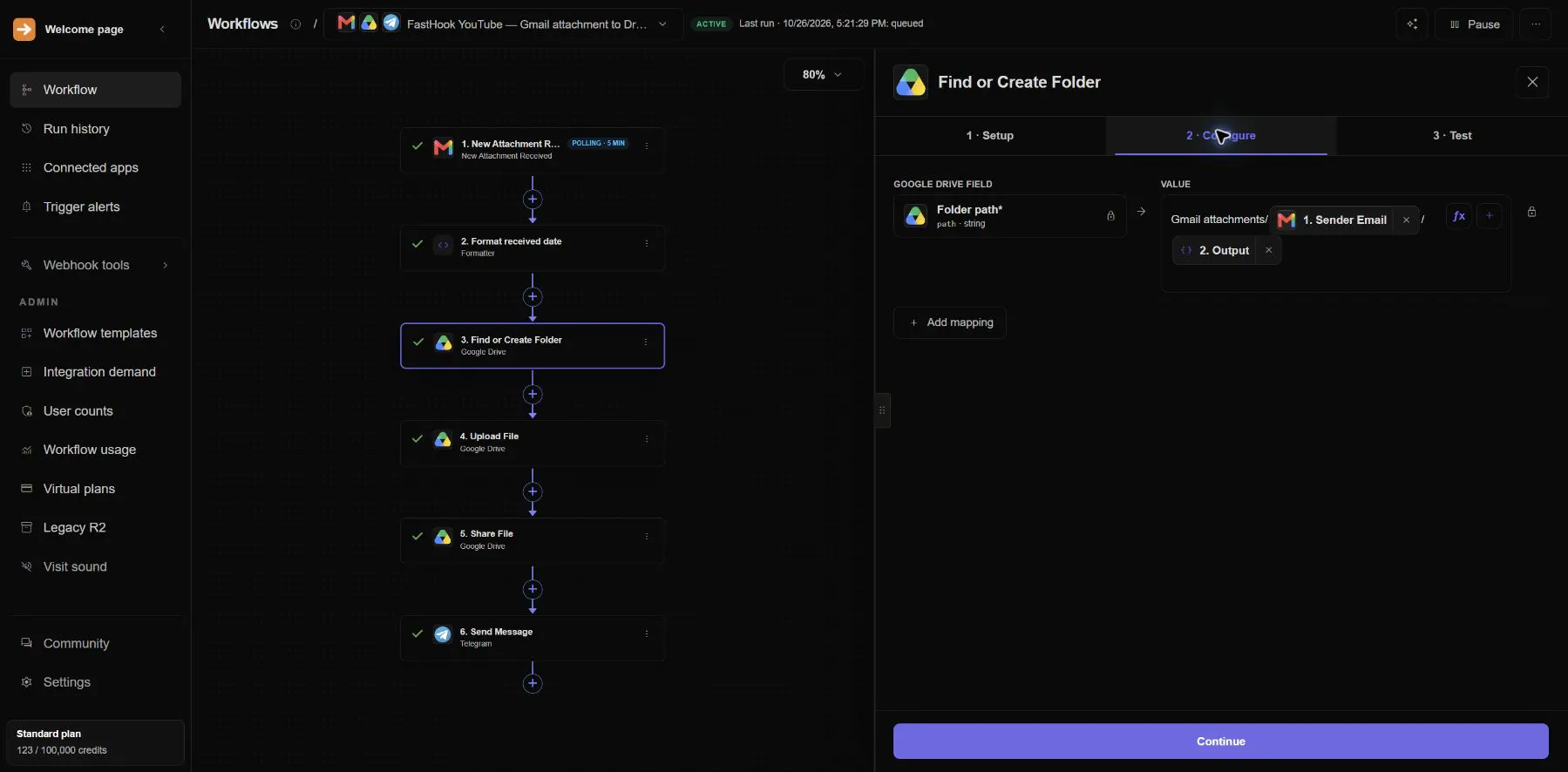Remove the 2. Output token
The image size is (1568, 772).
pyautogui.click(x=1268, y=250)
